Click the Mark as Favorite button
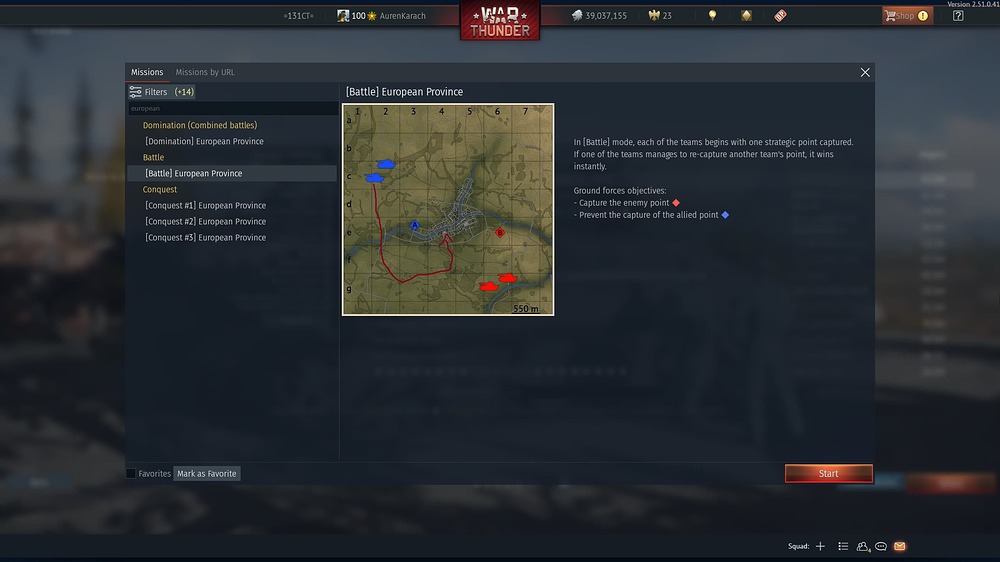This screenshot has height=562, width=1000. click(x=207, y=473)
